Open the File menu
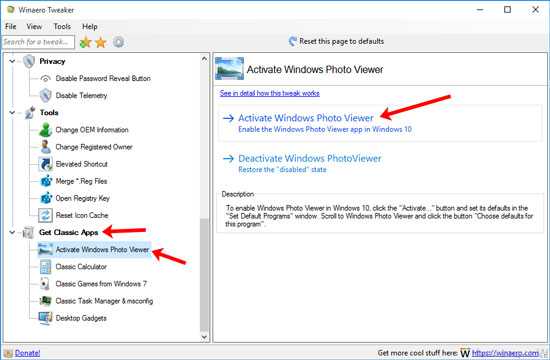Screen dimensions: 550x360 [x=11, y=27]
